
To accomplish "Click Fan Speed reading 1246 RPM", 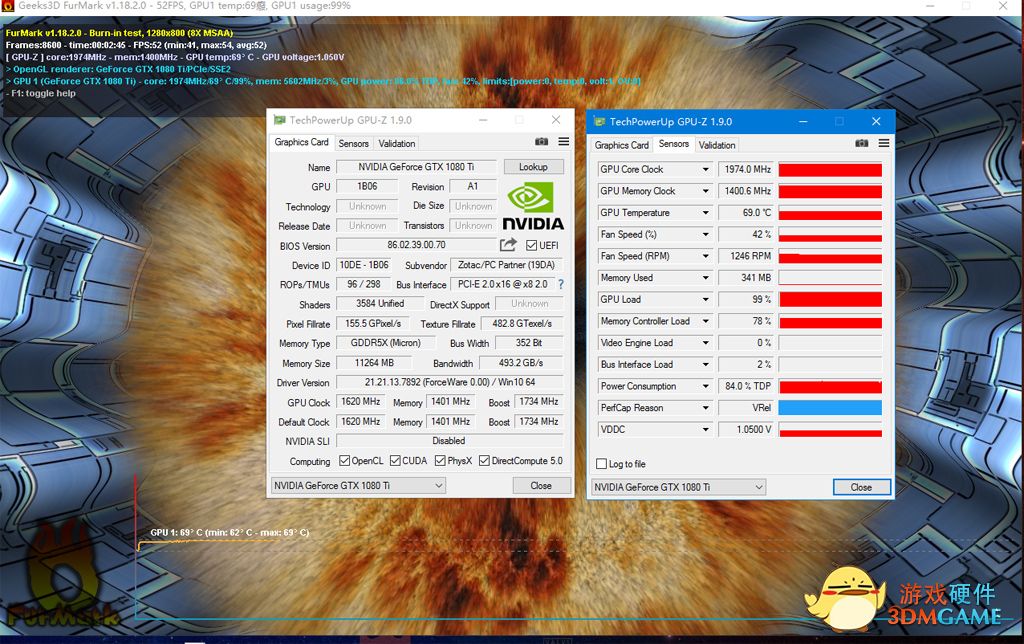I will pyautogui.click(x=746, y=256).
